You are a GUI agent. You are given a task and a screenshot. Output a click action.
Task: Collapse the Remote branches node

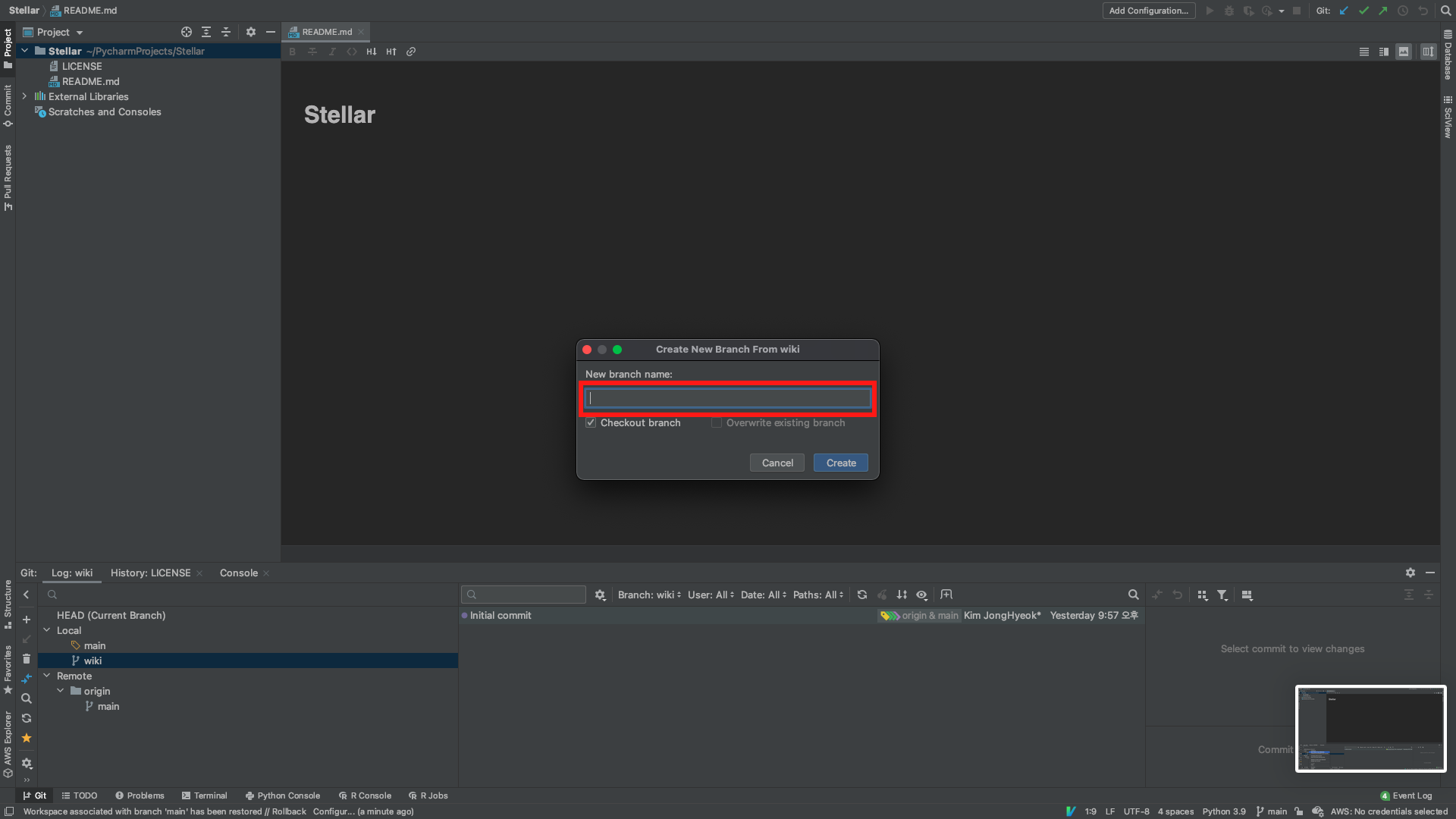tap(47, 676)
